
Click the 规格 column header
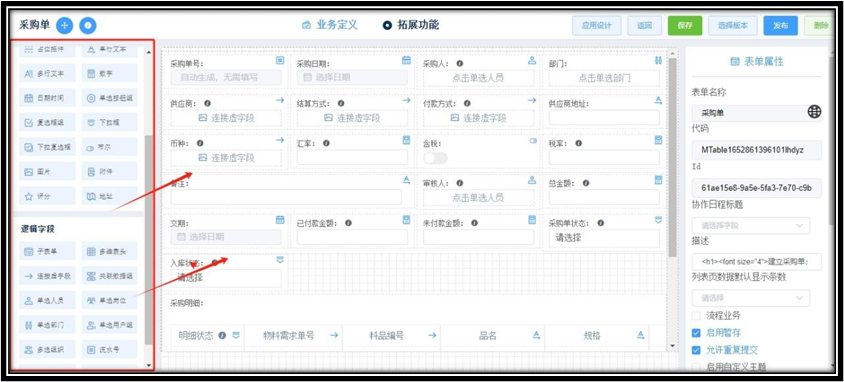click(597, 336)
